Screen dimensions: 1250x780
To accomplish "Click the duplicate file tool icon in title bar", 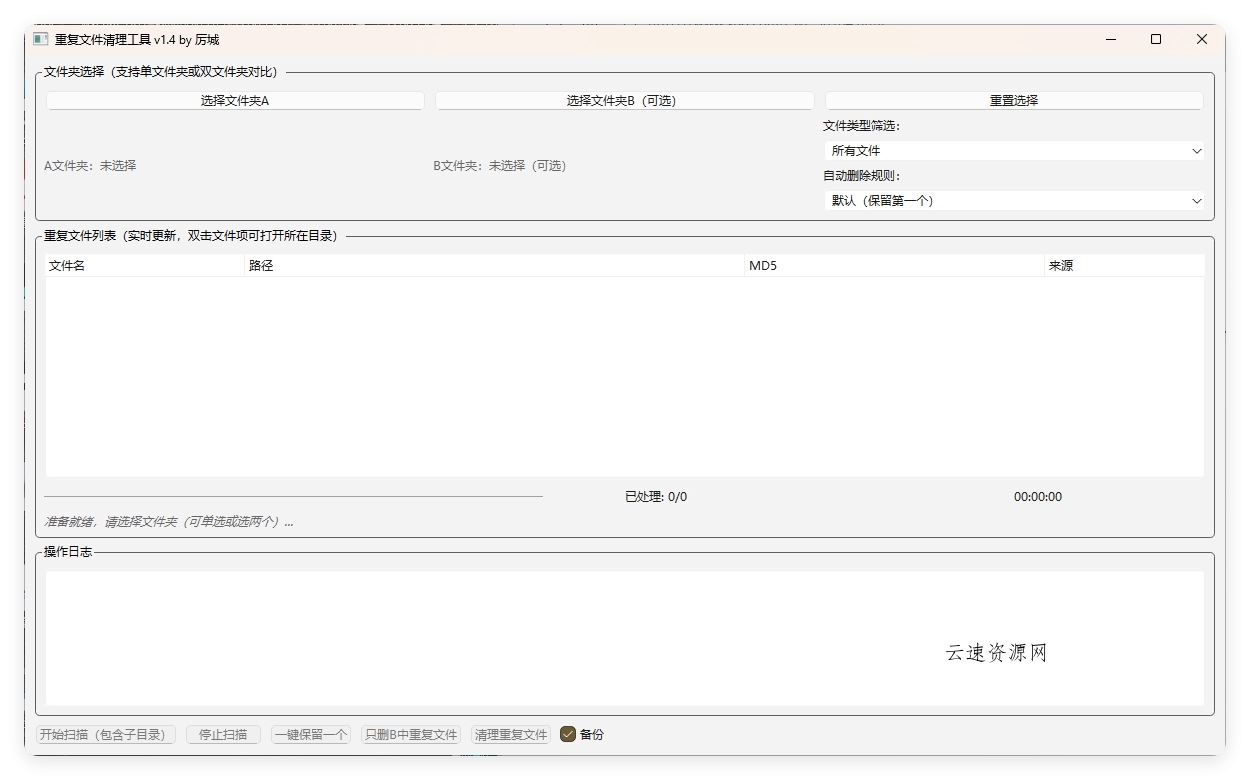I will coord(39,39).
